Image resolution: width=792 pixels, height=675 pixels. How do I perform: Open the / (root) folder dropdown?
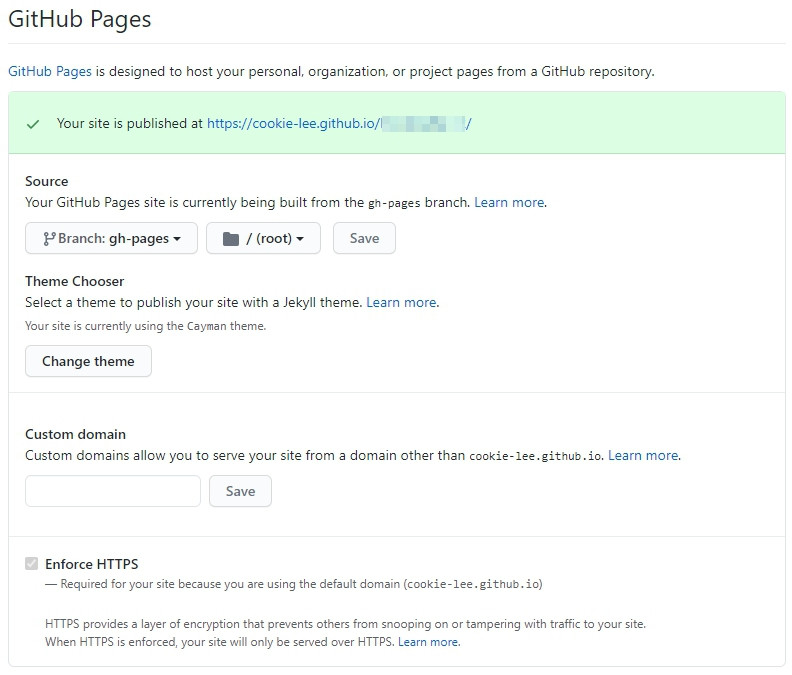coord(263,238)
